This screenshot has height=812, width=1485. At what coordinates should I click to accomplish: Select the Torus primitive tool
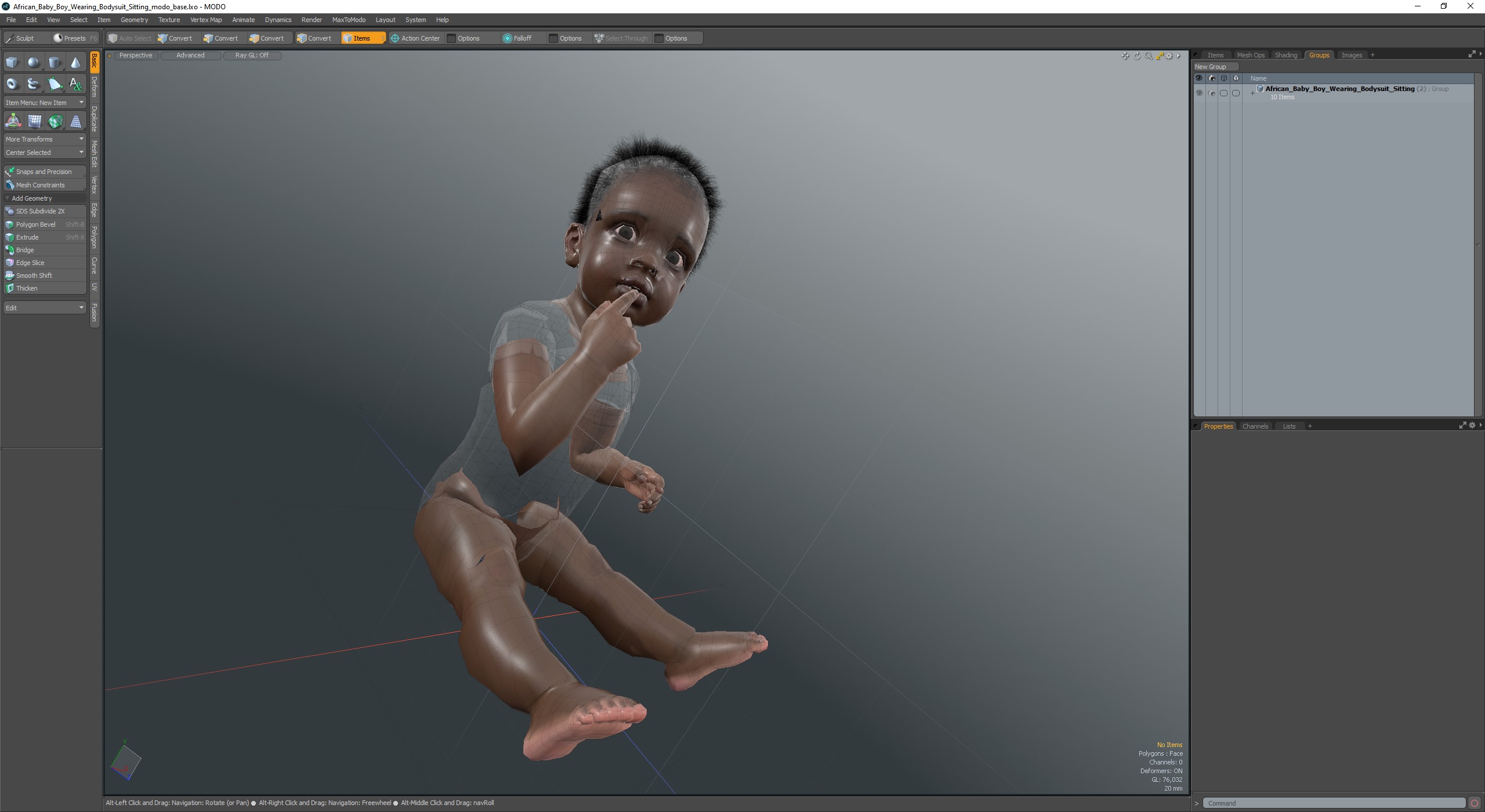pos(12,84)
